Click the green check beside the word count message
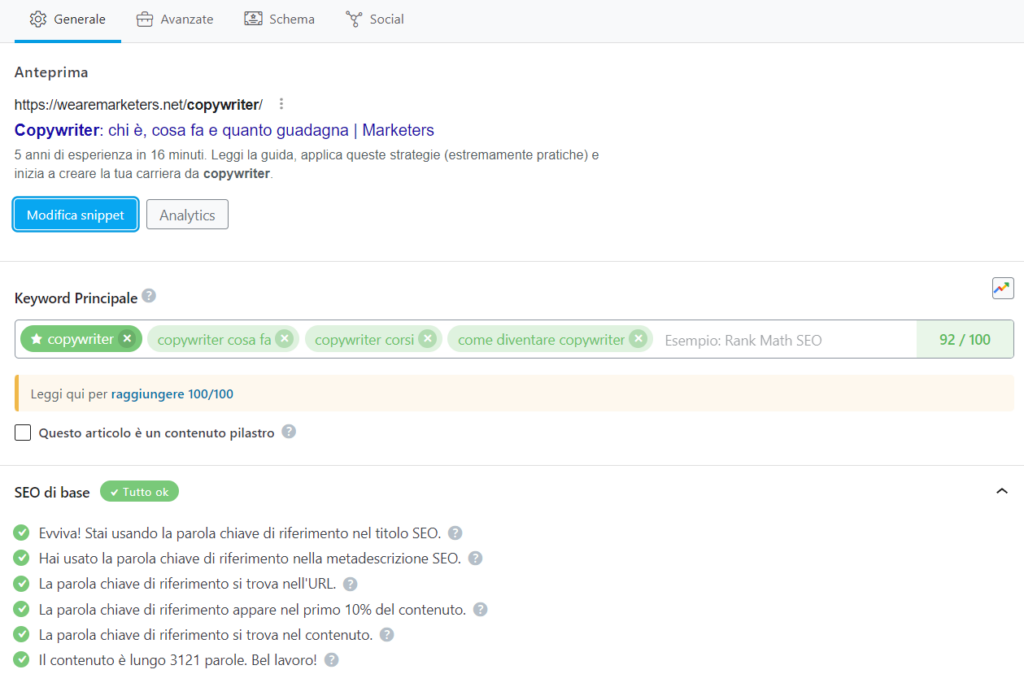The height and width of the screenshot is (687, 1024). coord(21,660)
